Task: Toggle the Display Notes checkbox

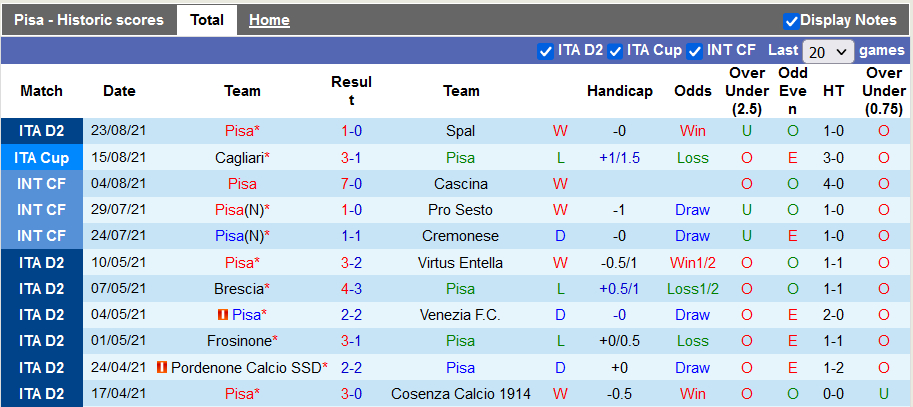Action: (x=791, y=20)
